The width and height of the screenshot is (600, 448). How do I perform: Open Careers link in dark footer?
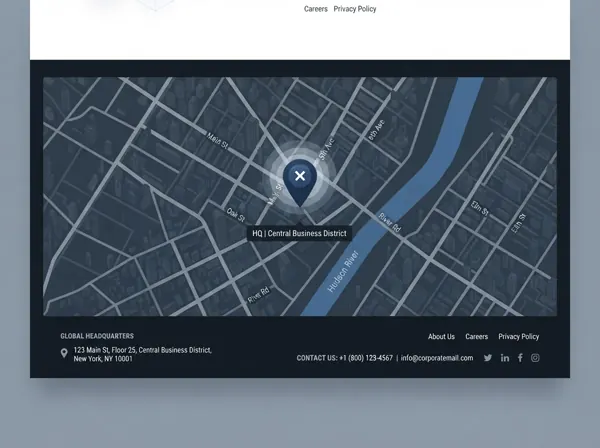pyautogui.click(x=476, y=337)
